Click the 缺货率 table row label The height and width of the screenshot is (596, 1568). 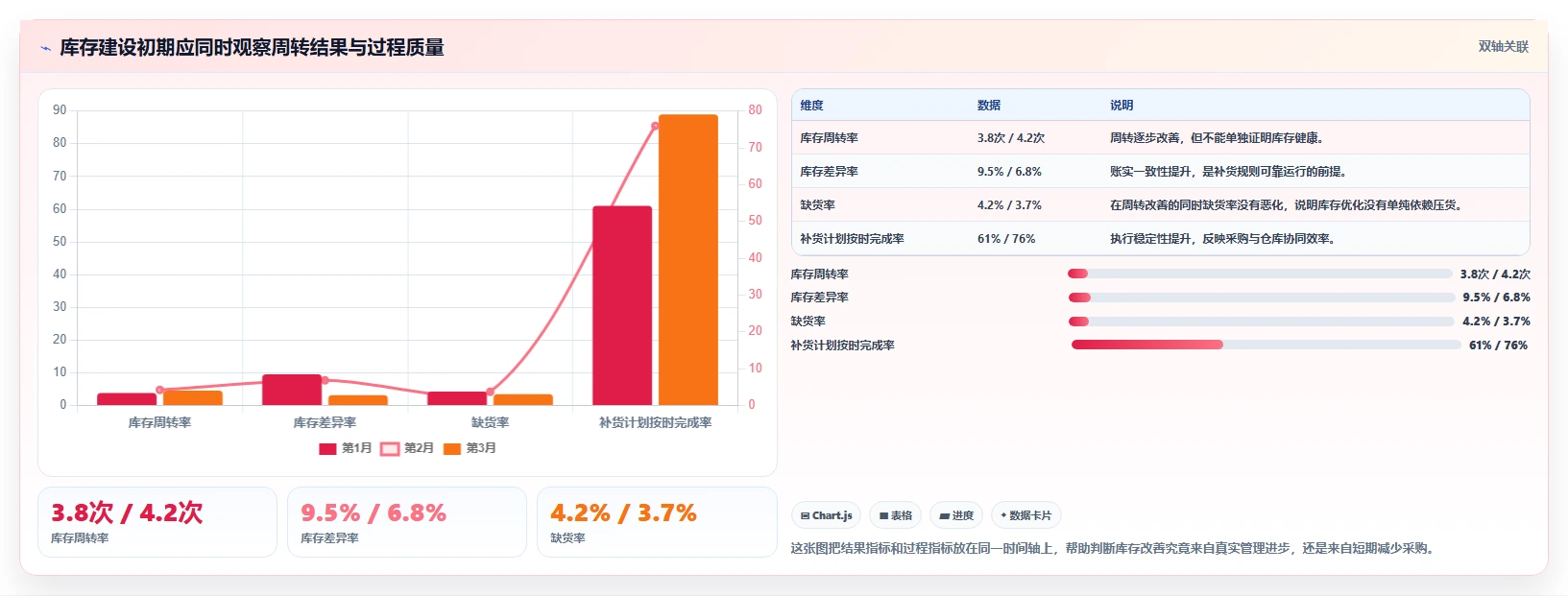coord(817,205)
